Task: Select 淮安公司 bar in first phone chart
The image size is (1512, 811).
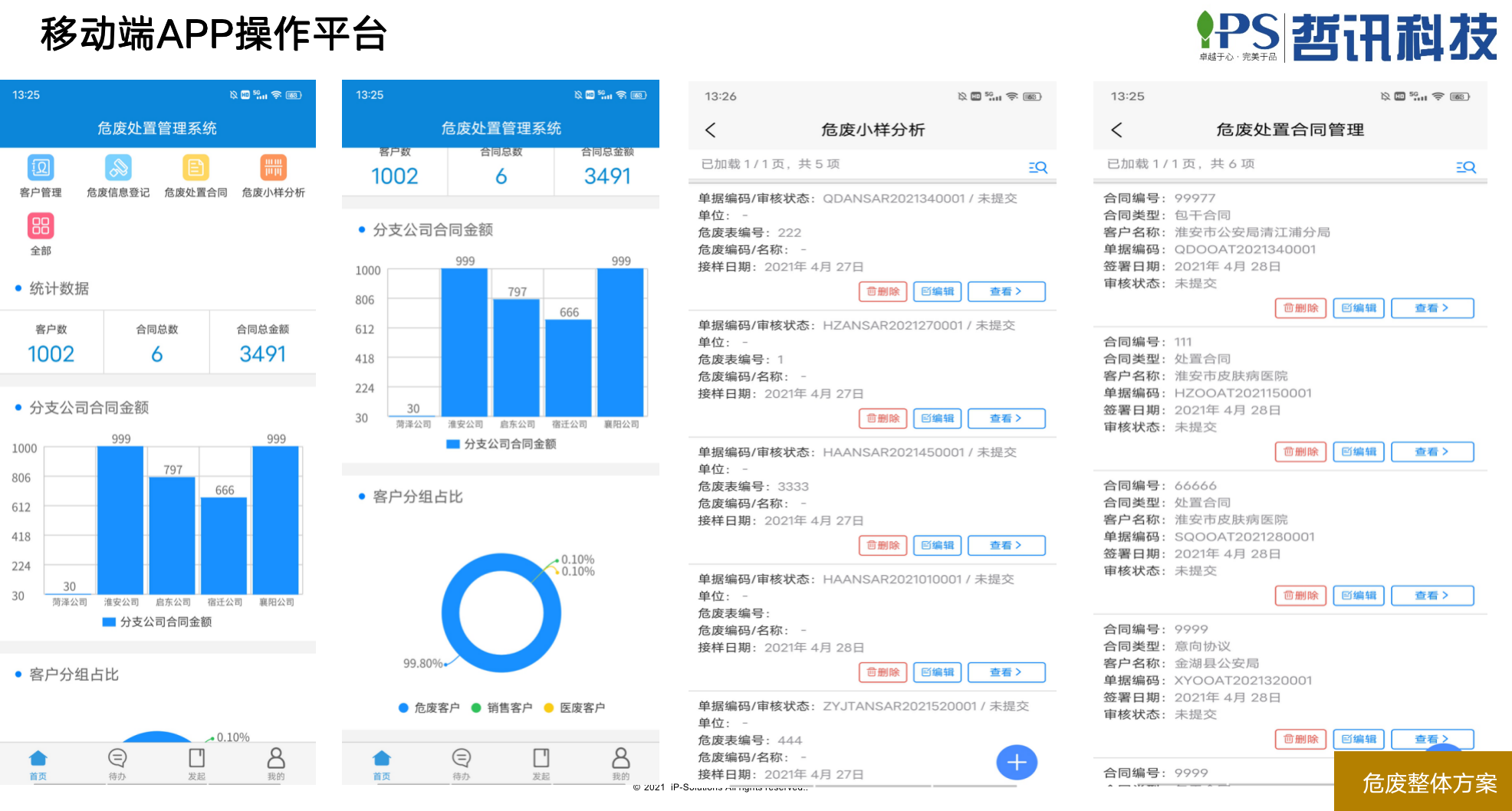Action: click(x=120, y=520)
